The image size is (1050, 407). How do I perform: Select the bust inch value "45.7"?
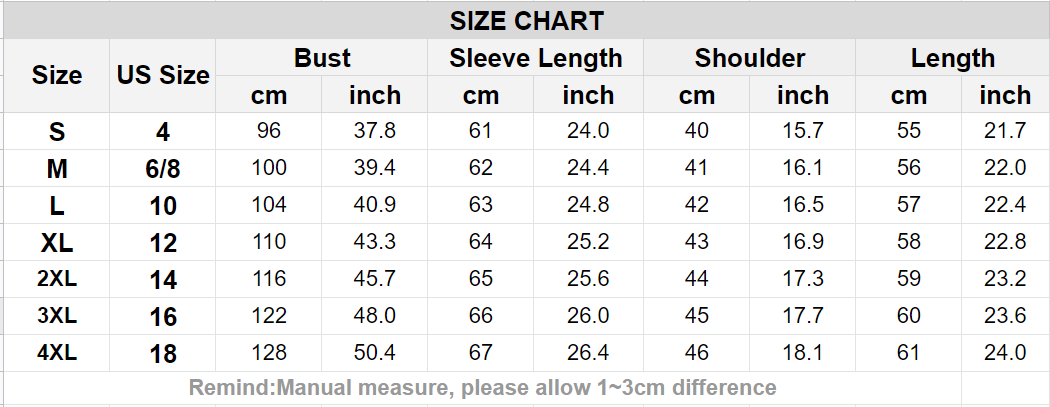pyautogui.click(x=374, y=279)
